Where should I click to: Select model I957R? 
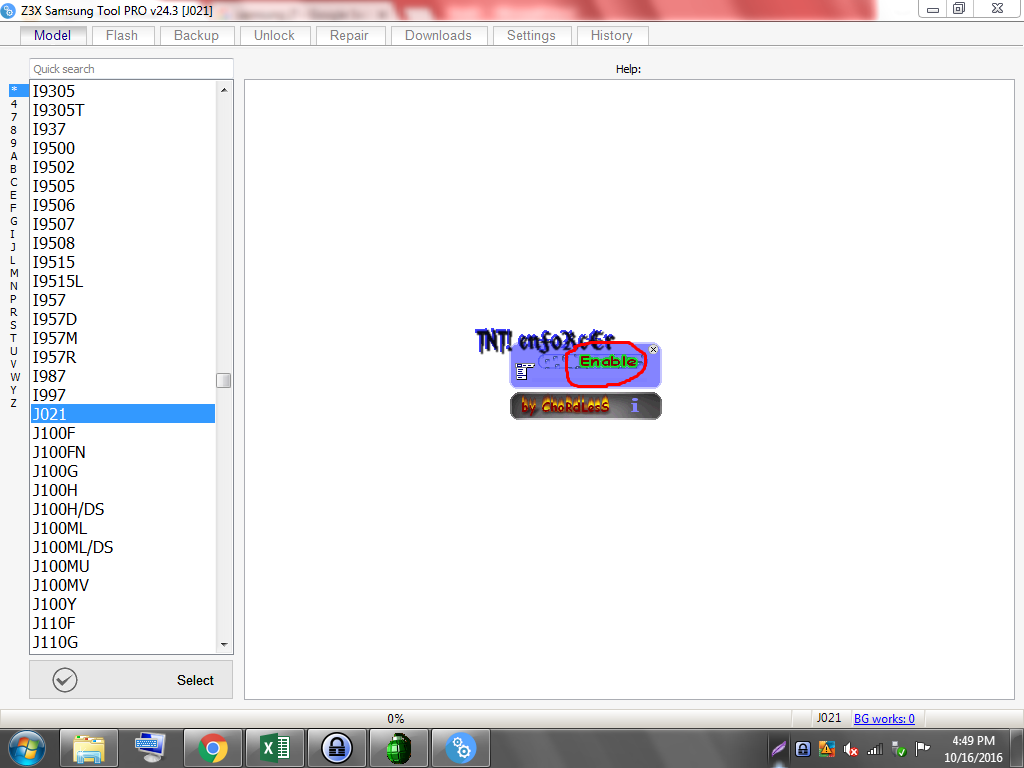123,357
